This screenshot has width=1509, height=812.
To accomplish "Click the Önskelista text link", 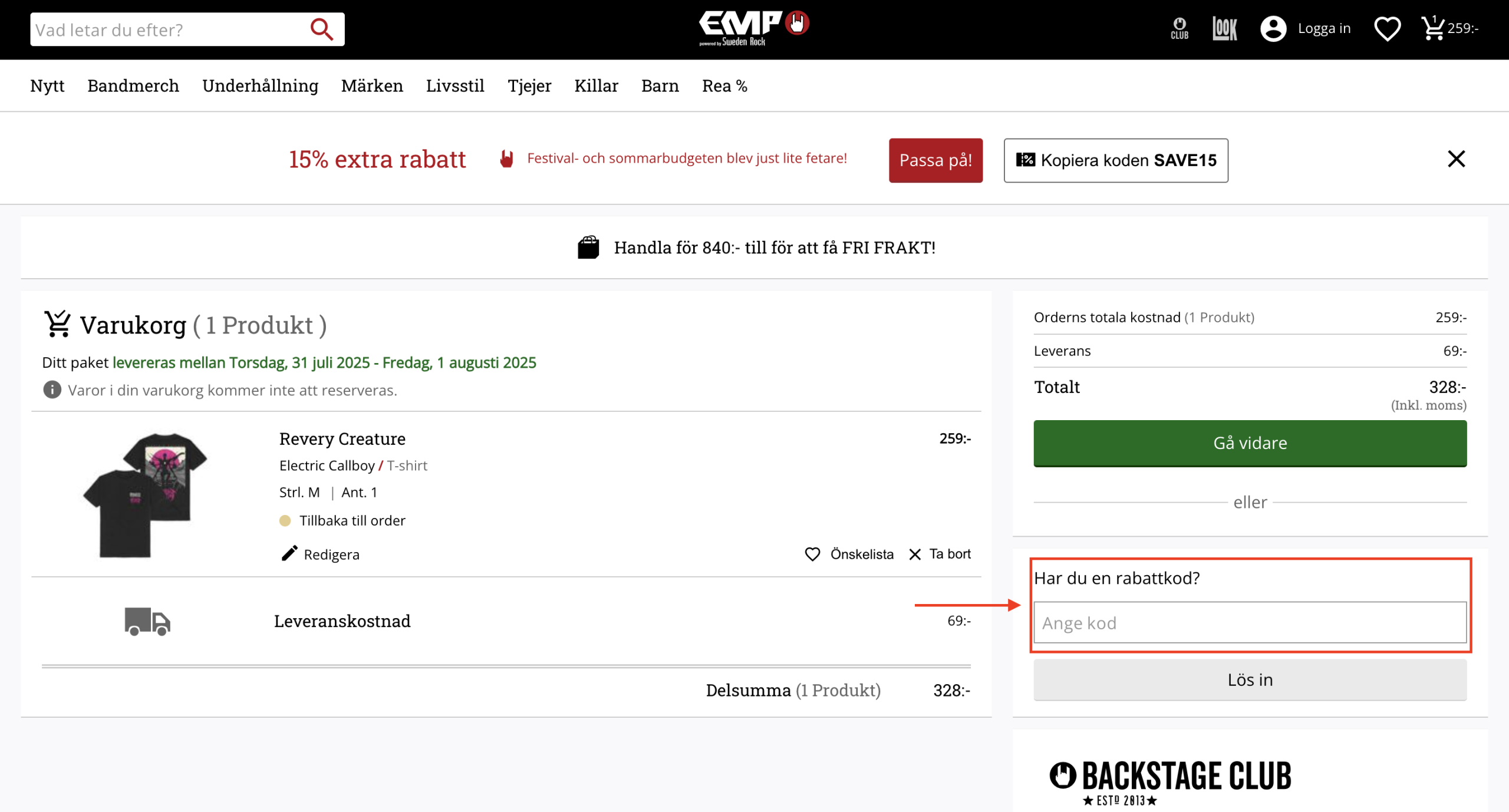I will click(x=862, y=554).
